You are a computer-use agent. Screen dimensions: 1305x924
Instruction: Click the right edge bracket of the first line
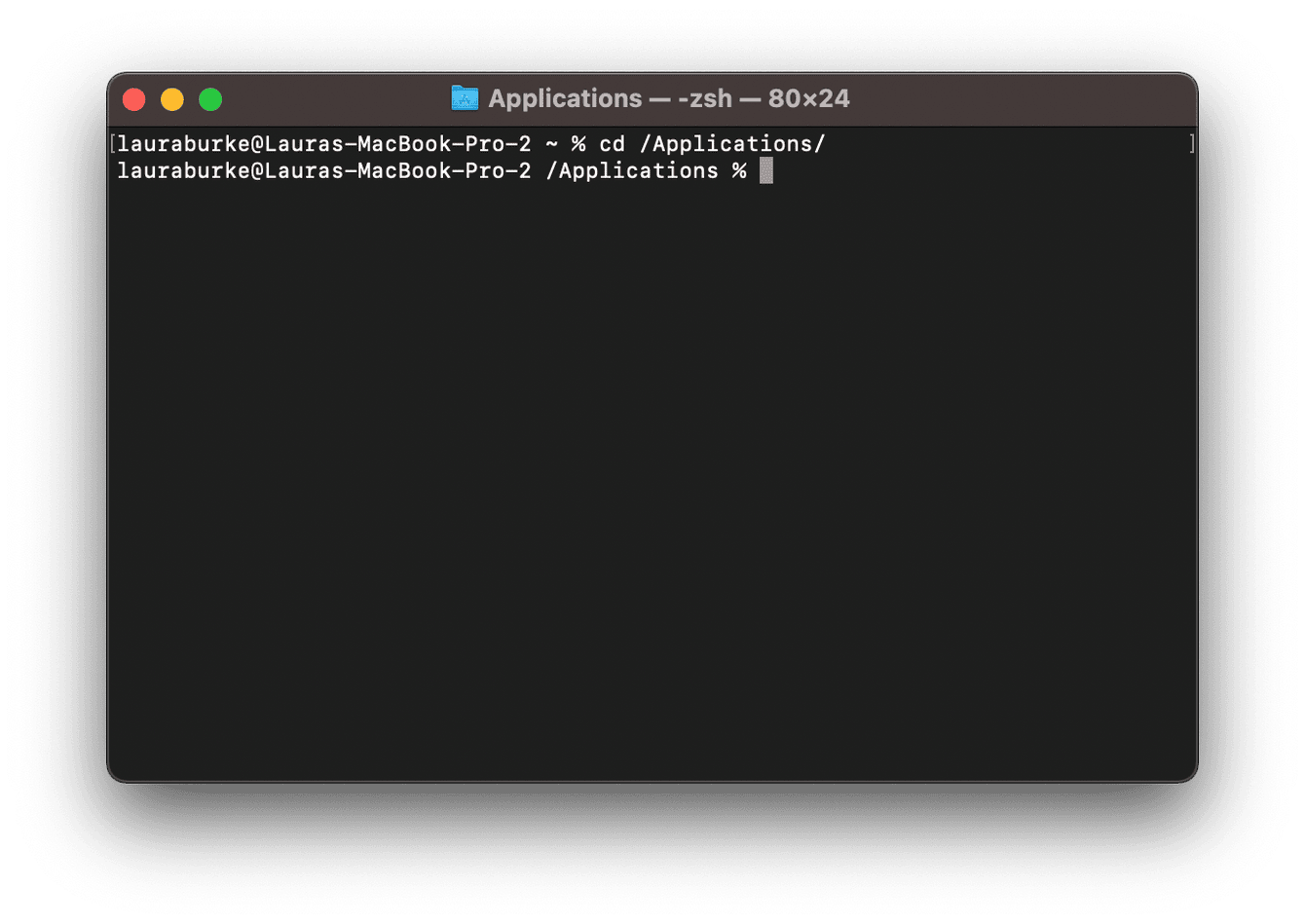click(1192, 143)
